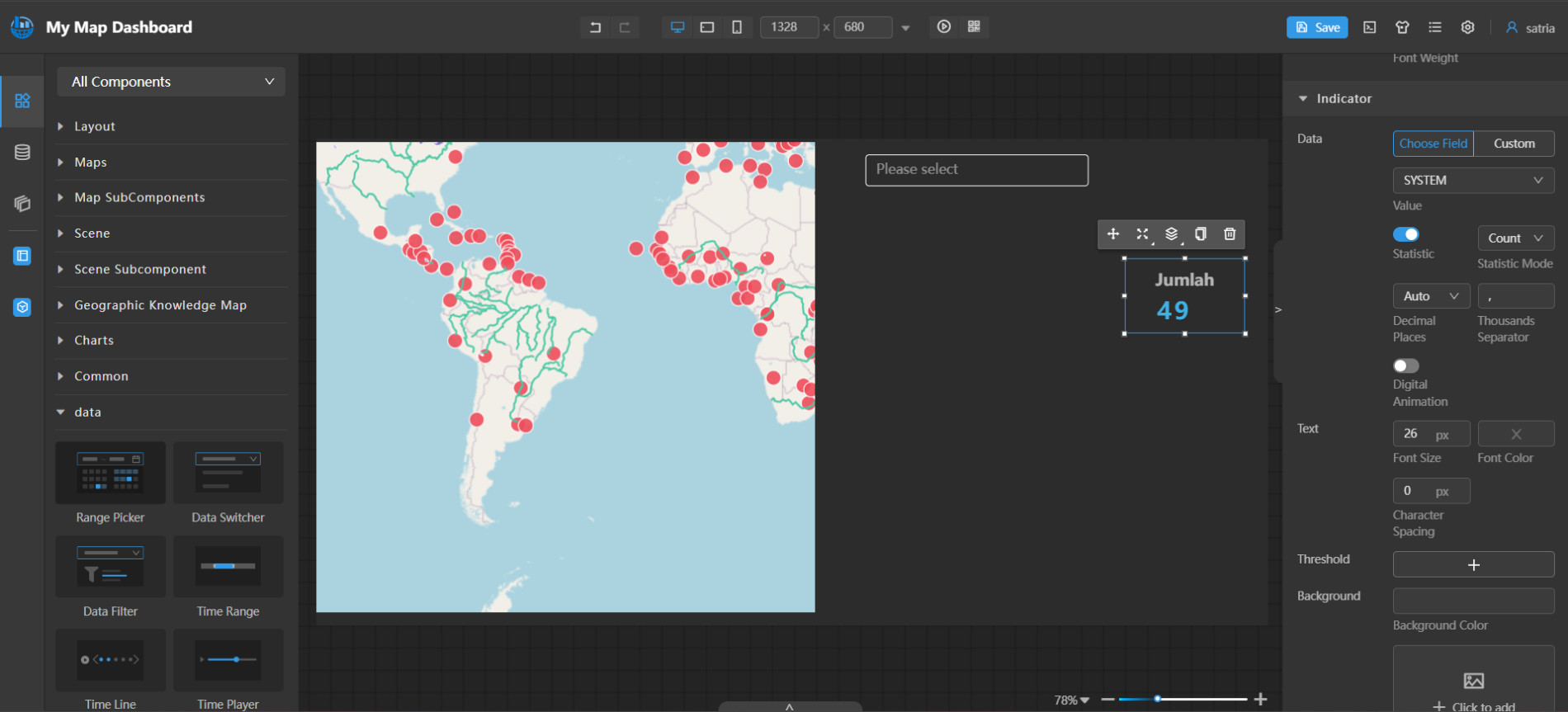This screenshot has width=1568, height=712.
Task: Enable the Digital Animation toggle
Action: (1406, 365)
